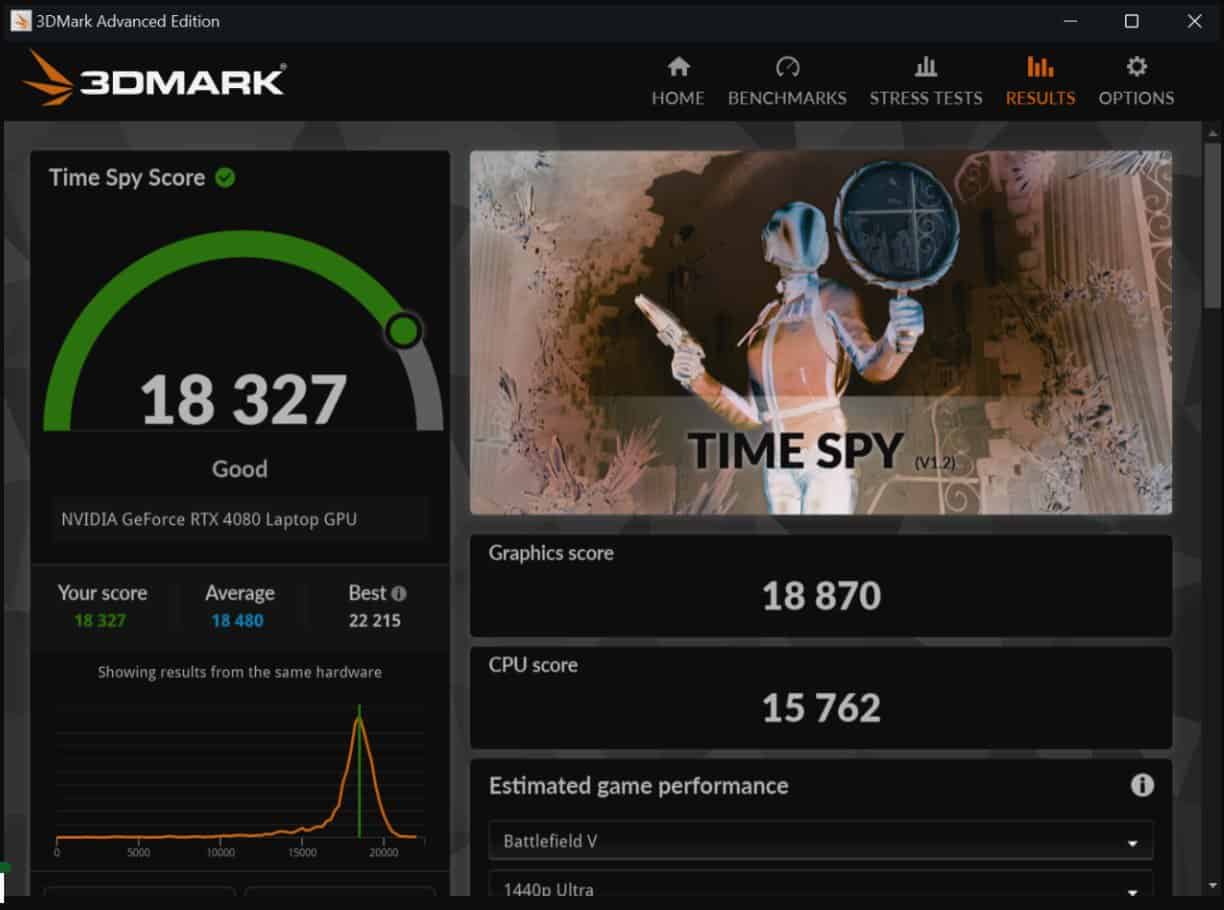Click the CPU score label

coord(533,665)
